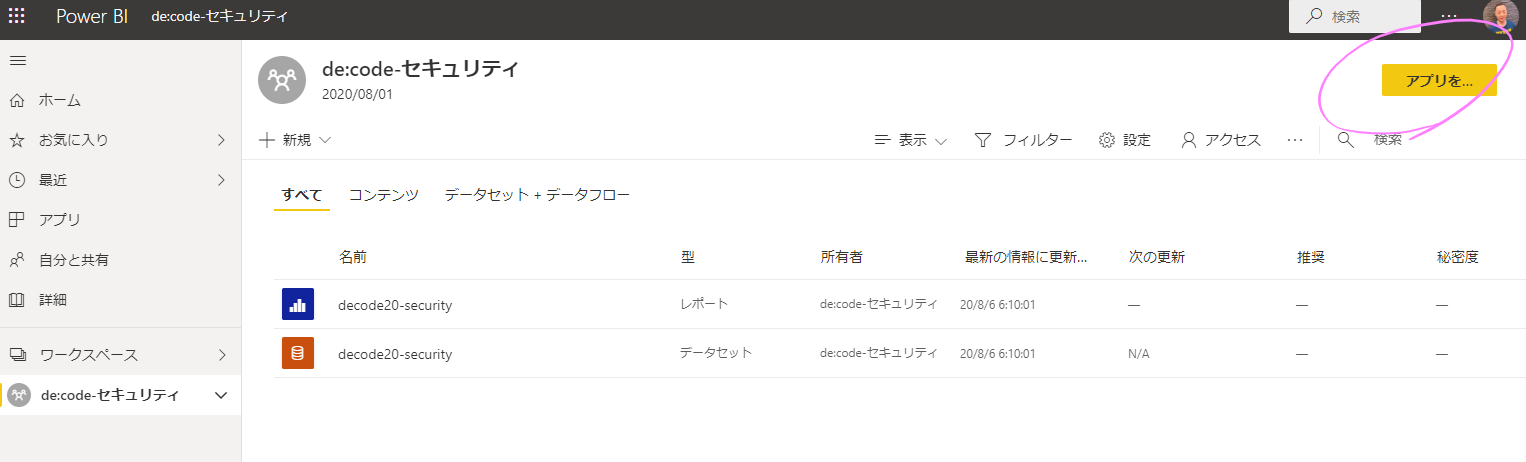This screenshot has width=1526, height=462.
Task: Sort by 次の更新 column header
Action: click(1157, 257)
